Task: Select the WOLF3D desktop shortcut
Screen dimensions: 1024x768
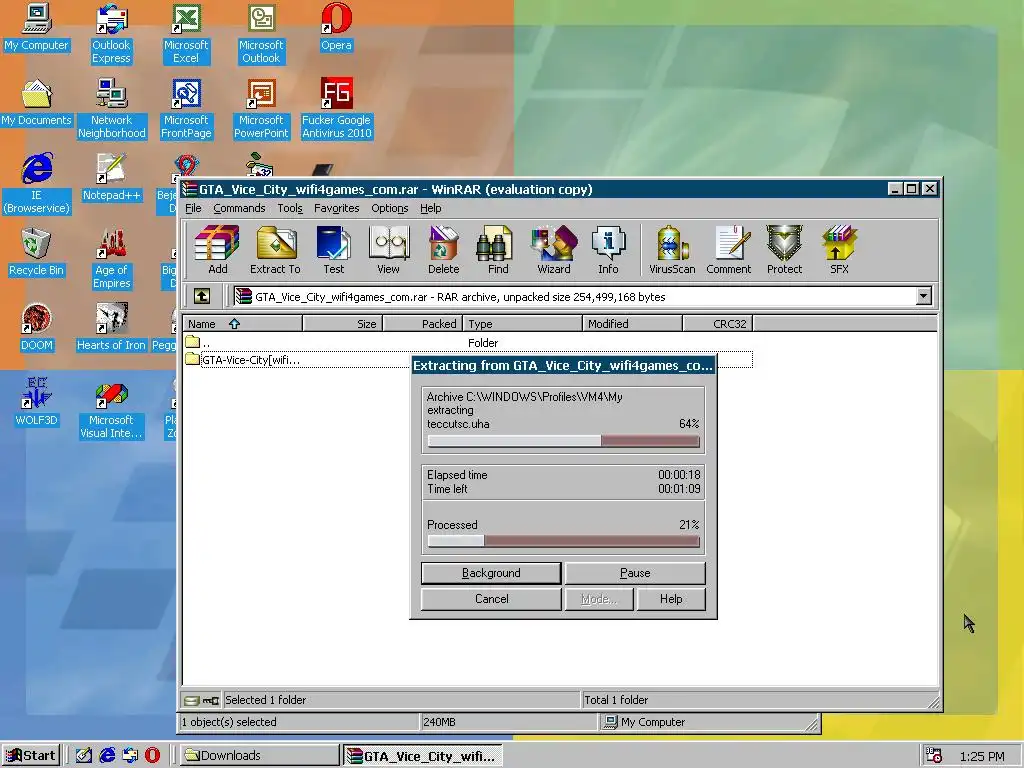Action: 37,402
